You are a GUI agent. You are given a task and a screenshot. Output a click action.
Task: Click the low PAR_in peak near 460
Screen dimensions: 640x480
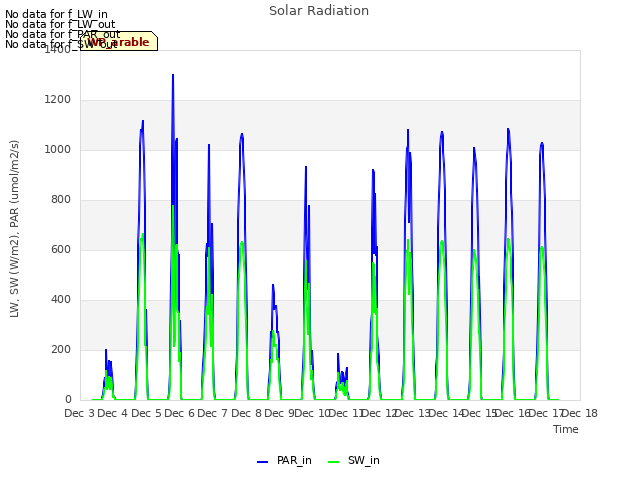[273, 285]
